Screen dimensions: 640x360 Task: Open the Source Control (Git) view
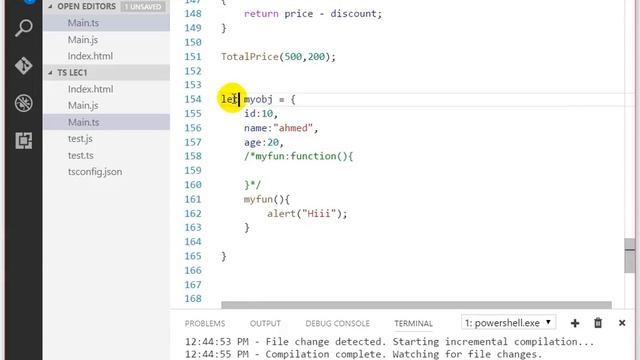23,65
